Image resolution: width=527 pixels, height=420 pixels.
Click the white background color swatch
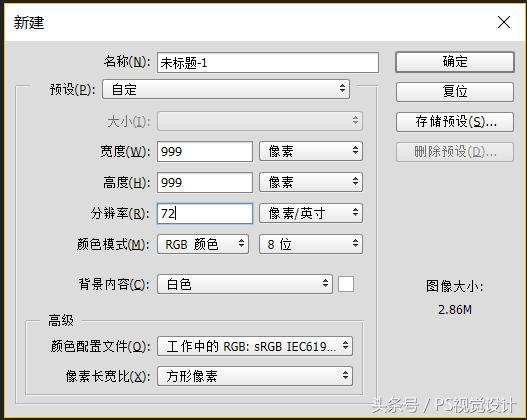[x=346, y=284]
